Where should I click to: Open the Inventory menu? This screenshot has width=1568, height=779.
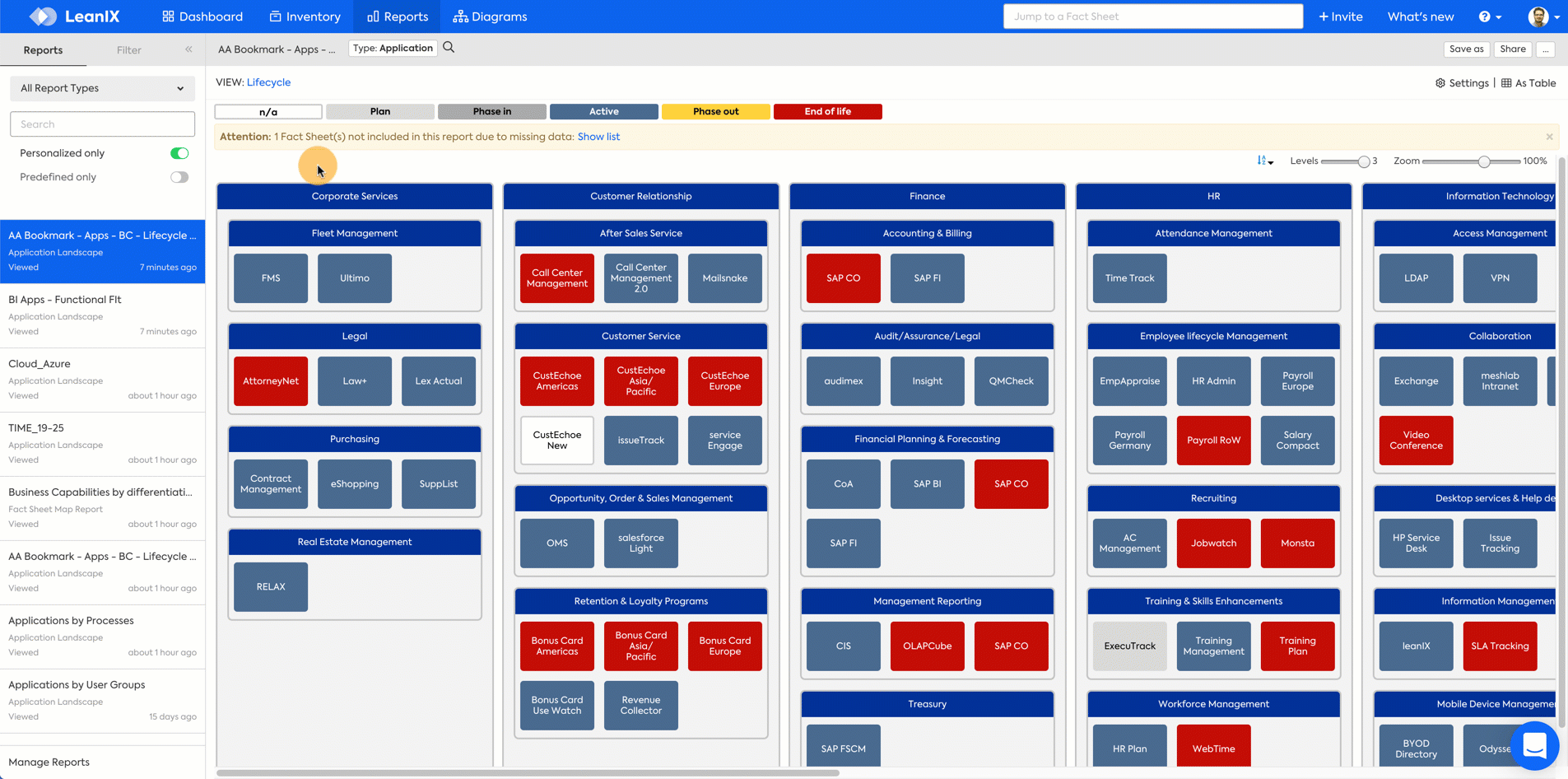pos(305,16)
